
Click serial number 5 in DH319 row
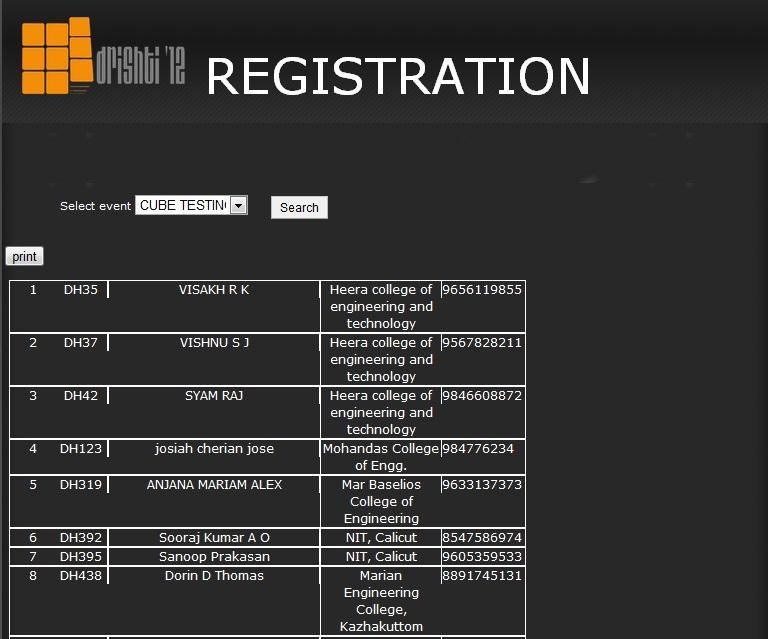(33, 484)
